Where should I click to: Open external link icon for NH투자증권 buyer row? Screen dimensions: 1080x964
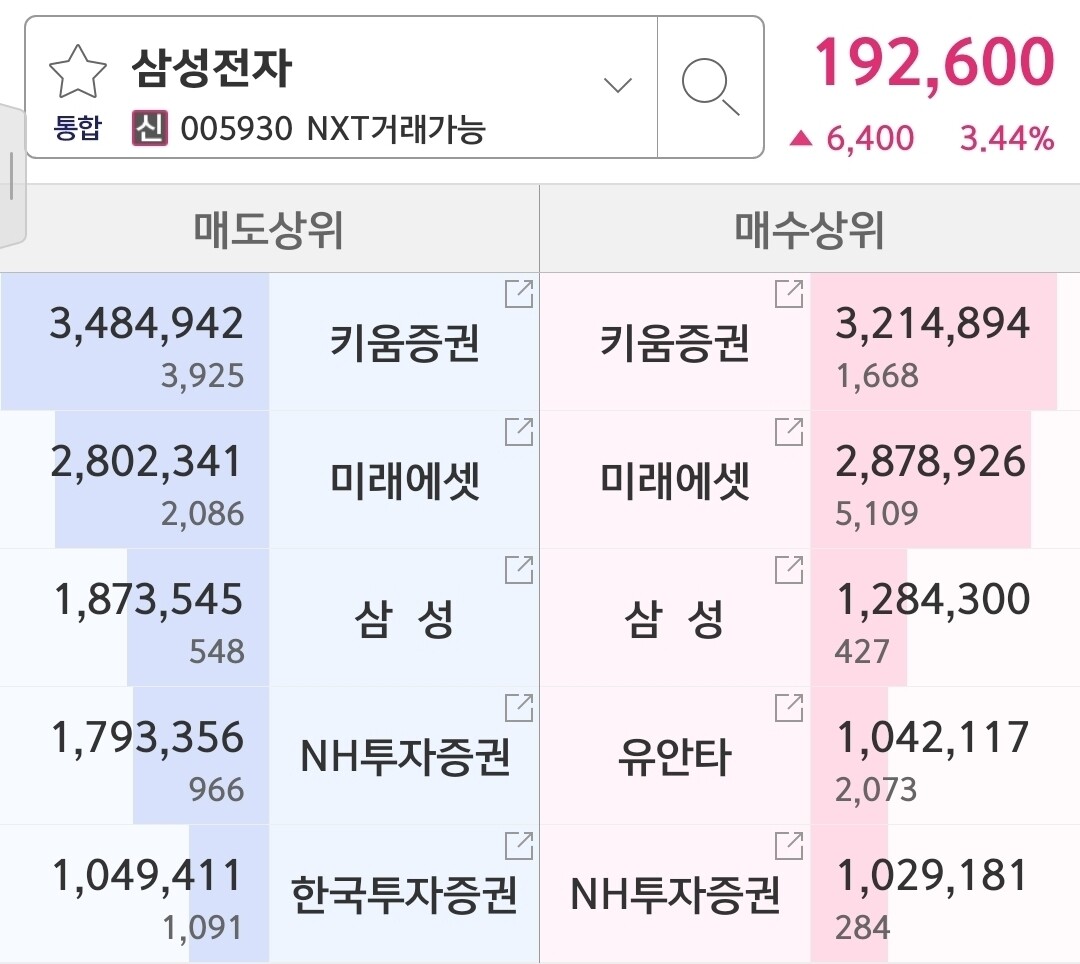click(789, 846)
